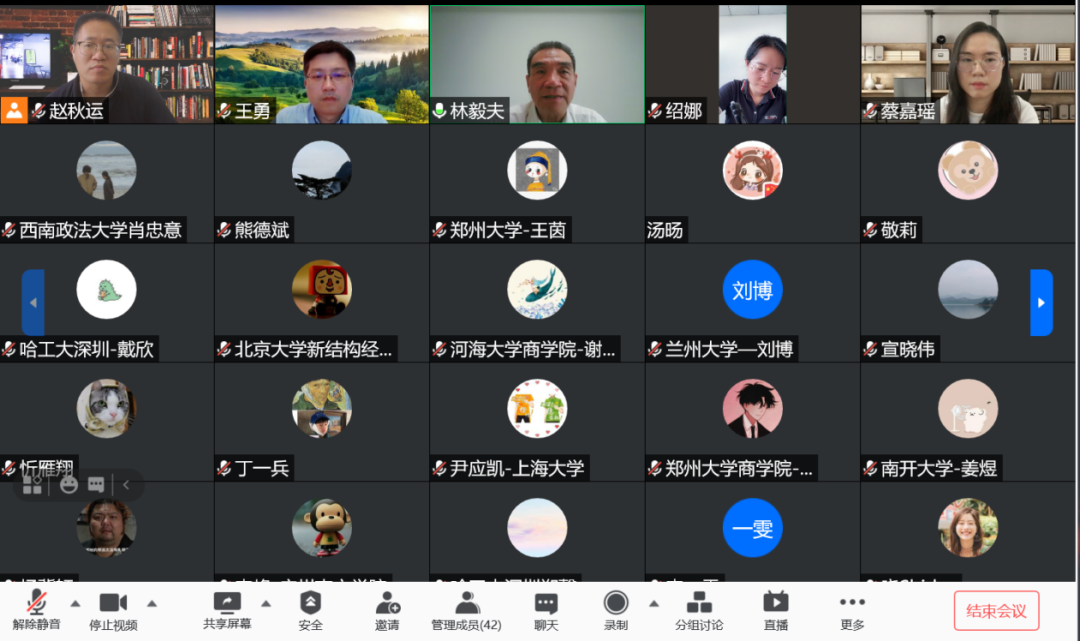Click the 停止视频 camera icon
Image resolution: width=1080 pixels, height=641 pixels.
point(113,603)
